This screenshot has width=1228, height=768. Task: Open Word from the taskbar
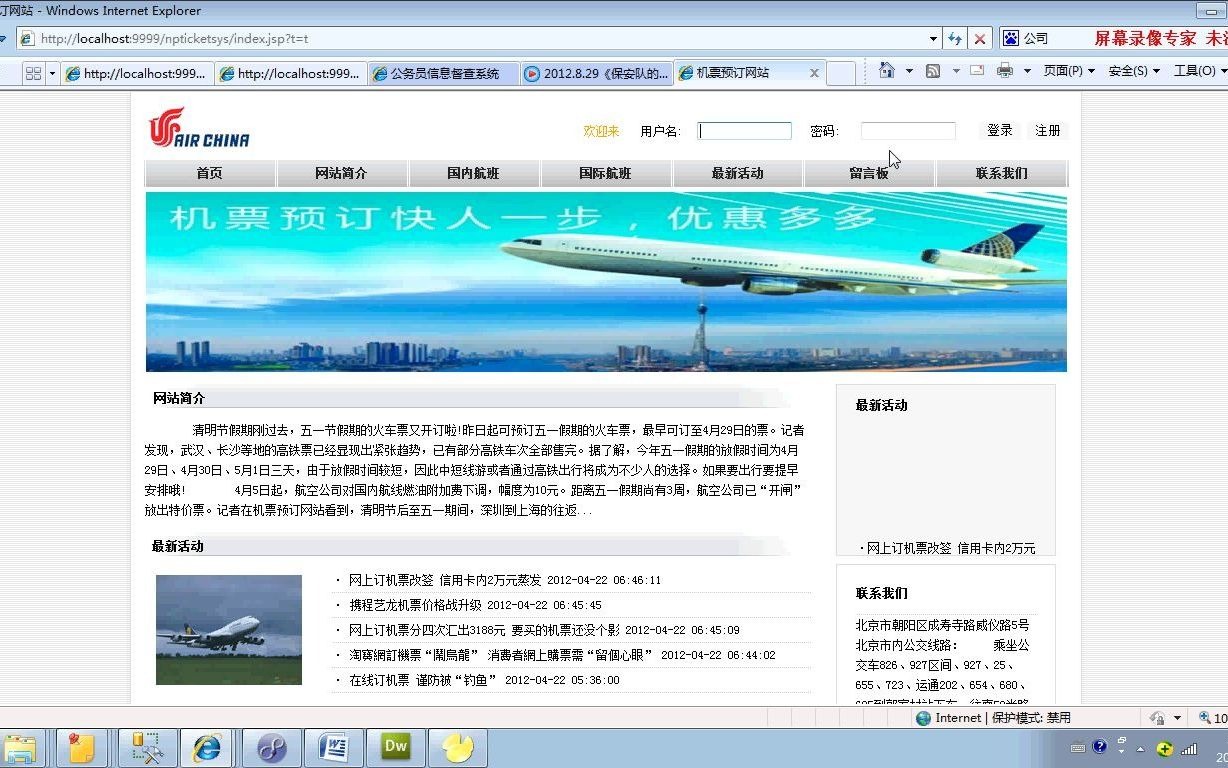click(333, 745)
